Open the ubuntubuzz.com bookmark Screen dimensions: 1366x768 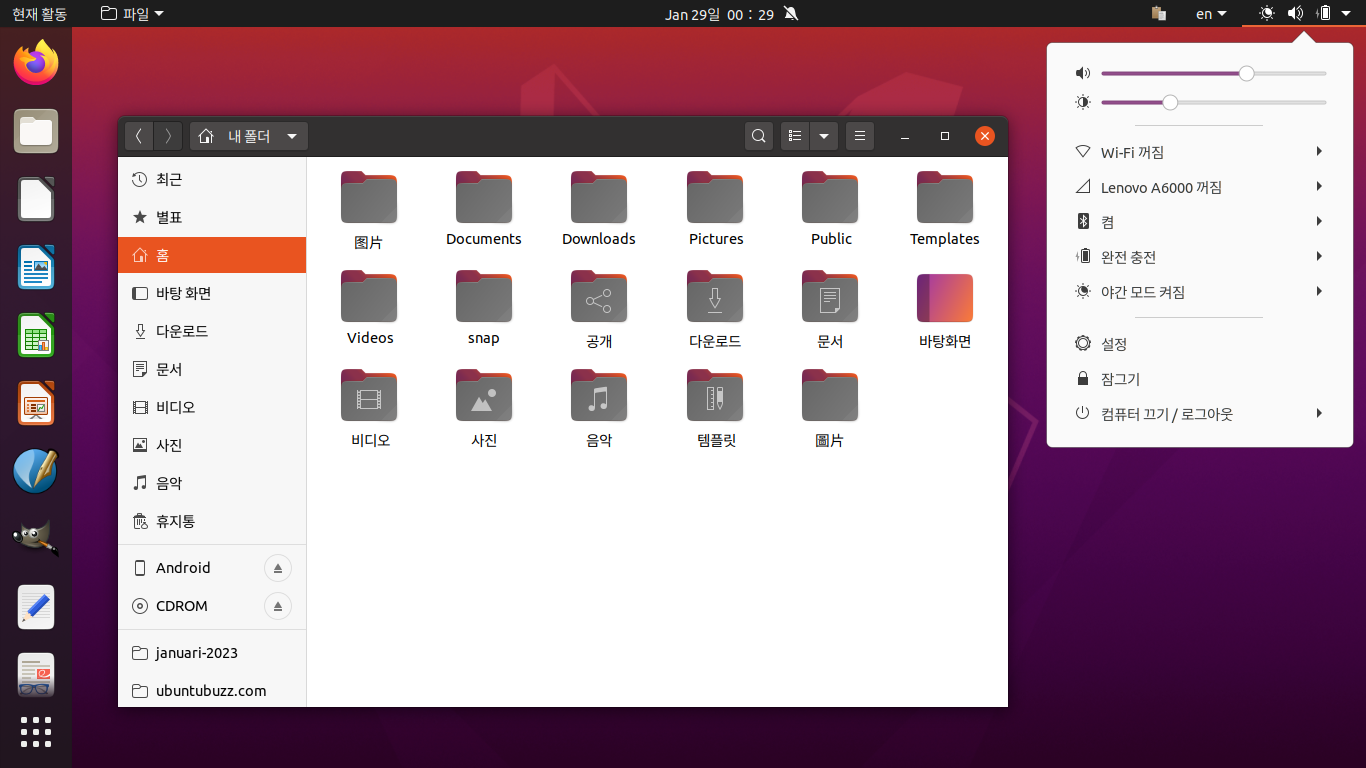tap(212, 691)
